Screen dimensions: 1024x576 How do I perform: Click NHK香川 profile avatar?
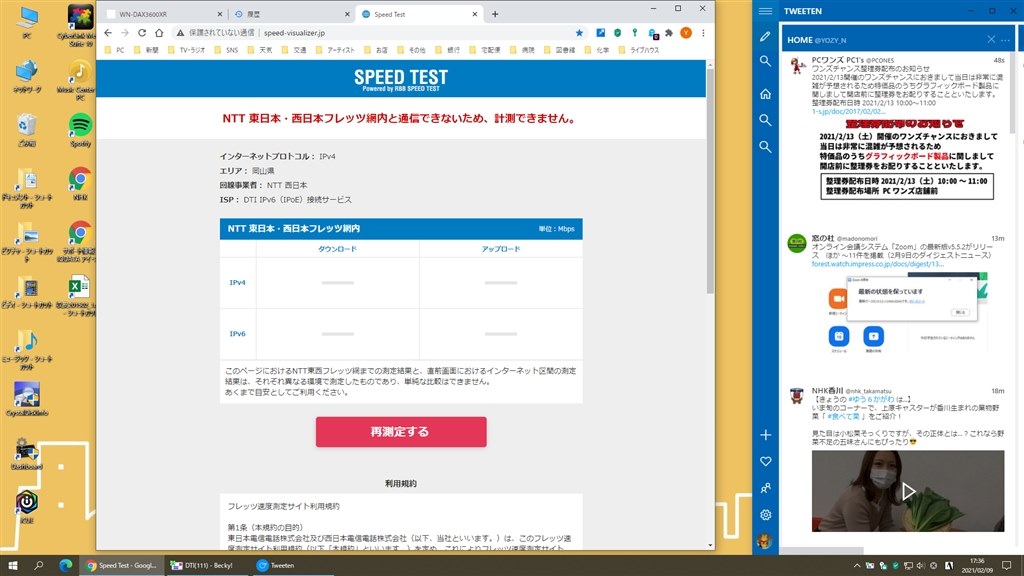(796, 396)
